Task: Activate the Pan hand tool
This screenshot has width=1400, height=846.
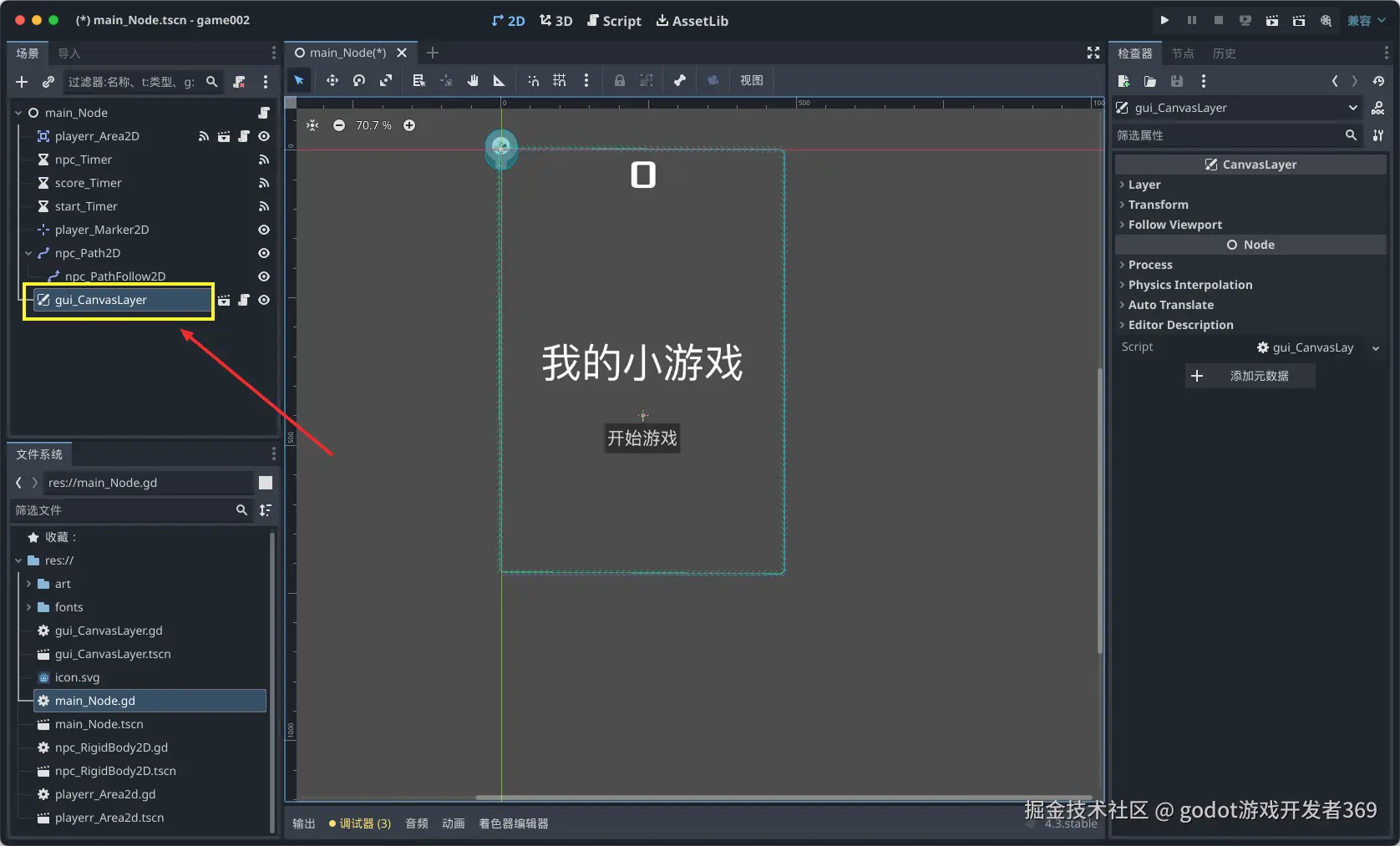Action: [473, 80]
